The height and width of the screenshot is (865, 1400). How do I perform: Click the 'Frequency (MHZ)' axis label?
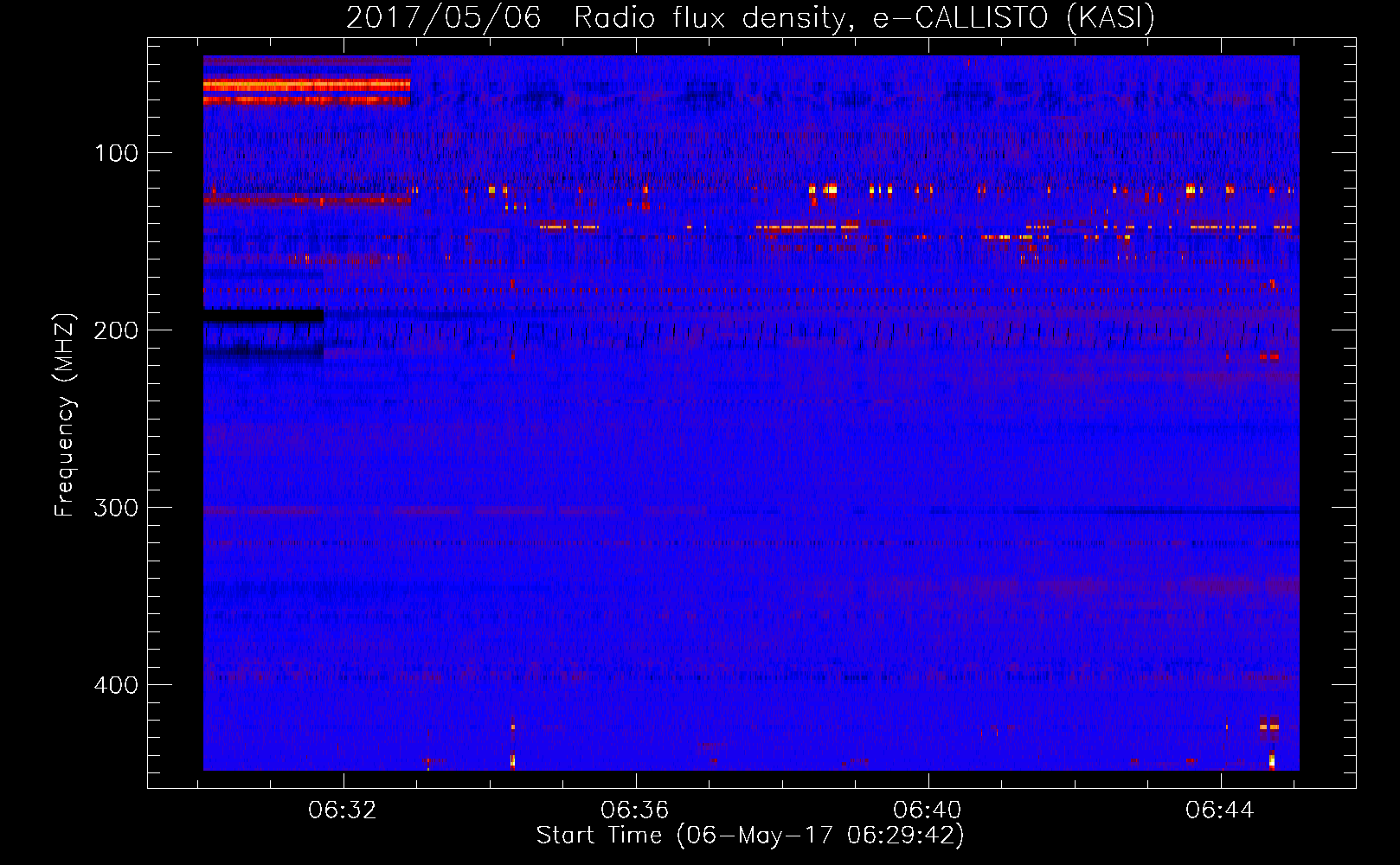65,415
